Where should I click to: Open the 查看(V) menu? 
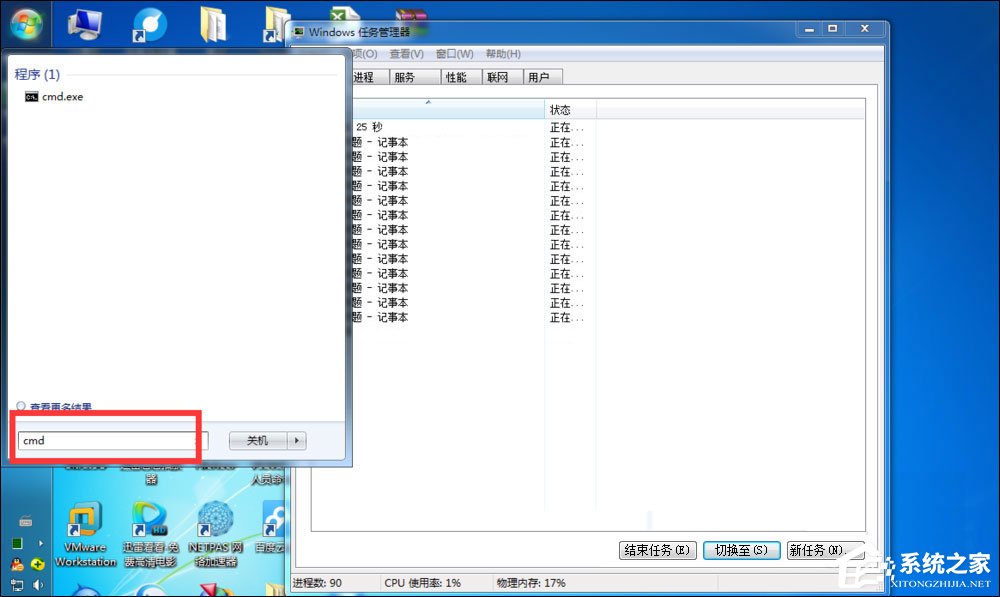click(406, 54)
